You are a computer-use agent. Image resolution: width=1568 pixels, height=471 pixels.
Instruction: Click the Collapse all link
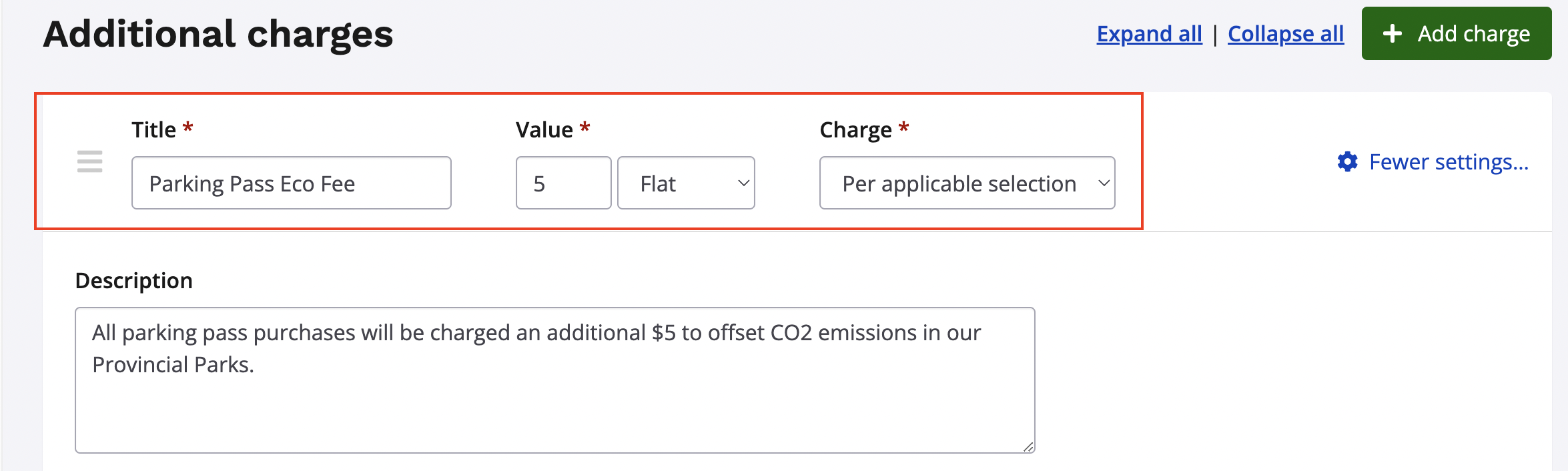click(1285, 33)
